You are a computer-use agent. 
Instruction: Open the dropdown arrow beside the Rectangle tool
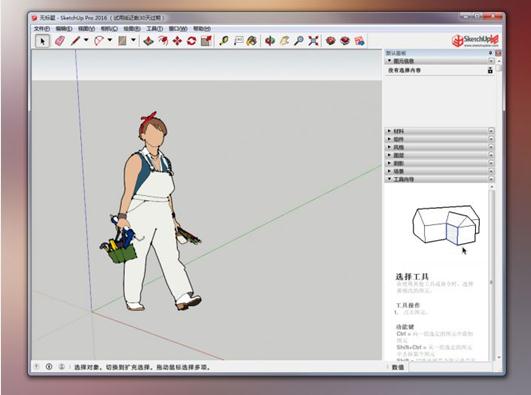pos(133,40)
